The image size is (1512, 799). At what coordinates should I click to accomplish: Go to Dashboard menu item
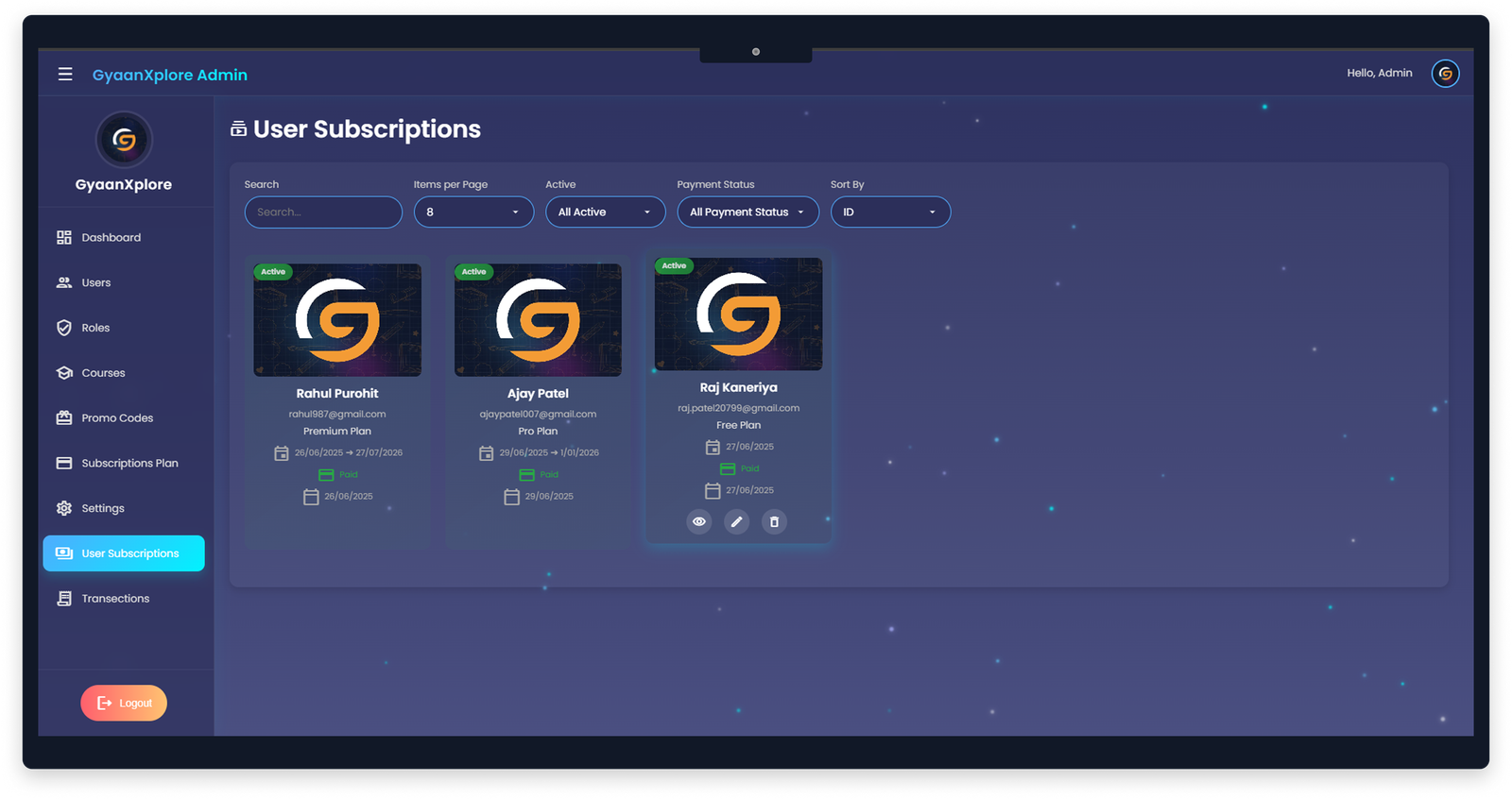[124, 238]
